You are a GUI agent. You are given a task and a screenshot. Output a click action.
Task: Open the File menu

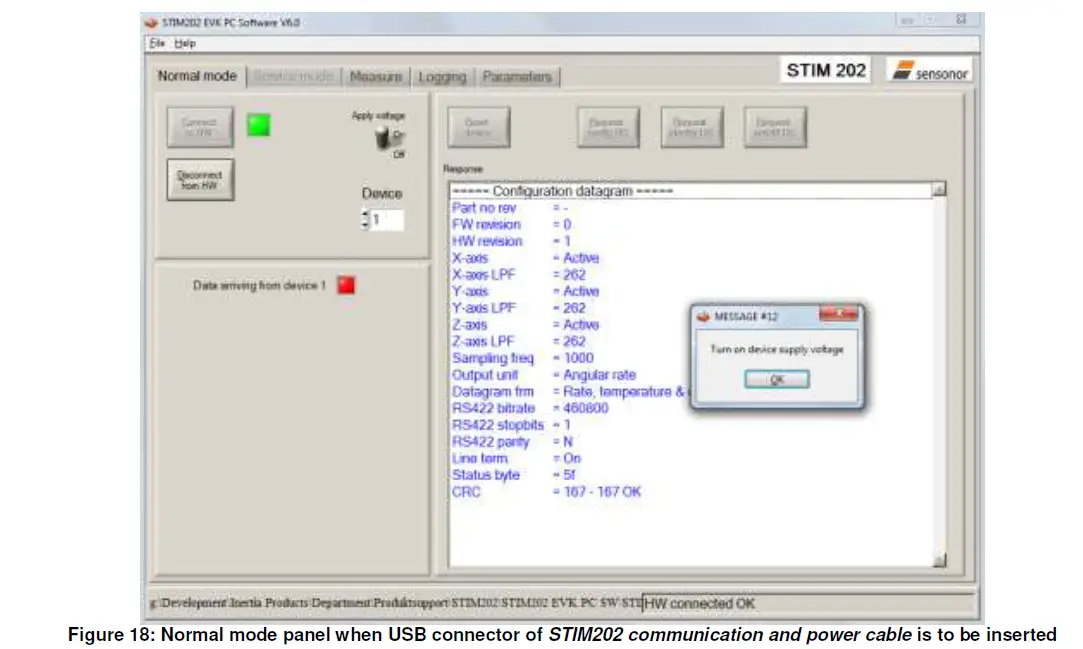(x=156, y=43)
